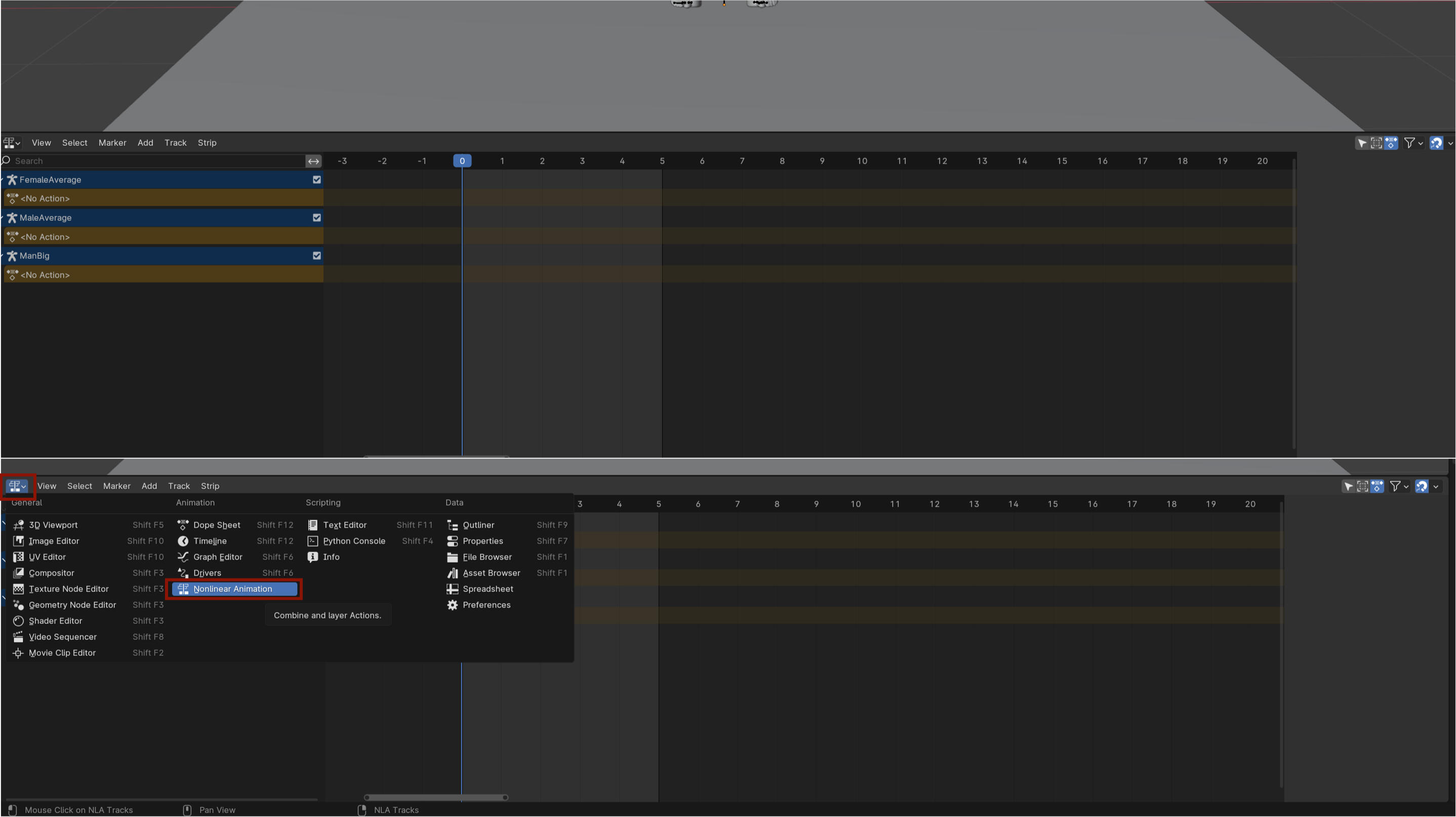The height and width of the screenshot is (817, 1456).
Task: Click lower NLA horizontal scrollbar
Action: [x=435, y=798]
